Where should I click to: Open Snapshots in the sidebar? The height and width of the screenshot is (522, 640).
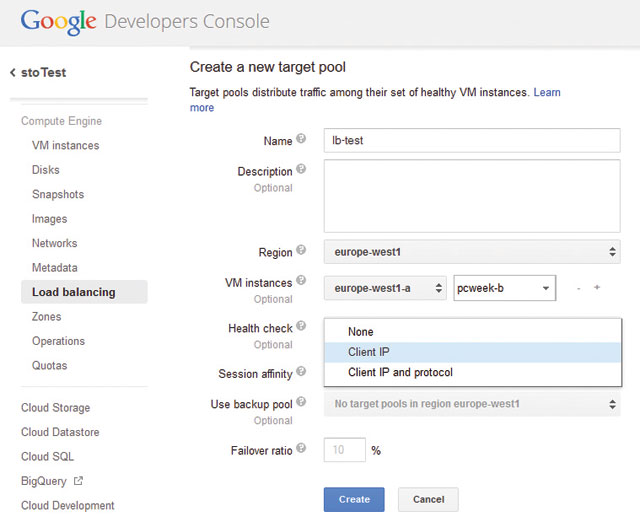pos(58,194)
